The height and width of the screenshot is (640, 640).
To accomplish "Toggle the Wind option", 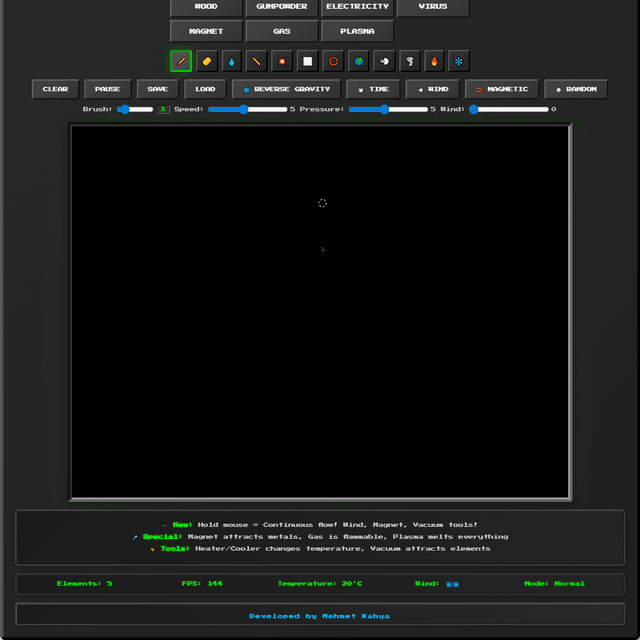I will point(432,89).
